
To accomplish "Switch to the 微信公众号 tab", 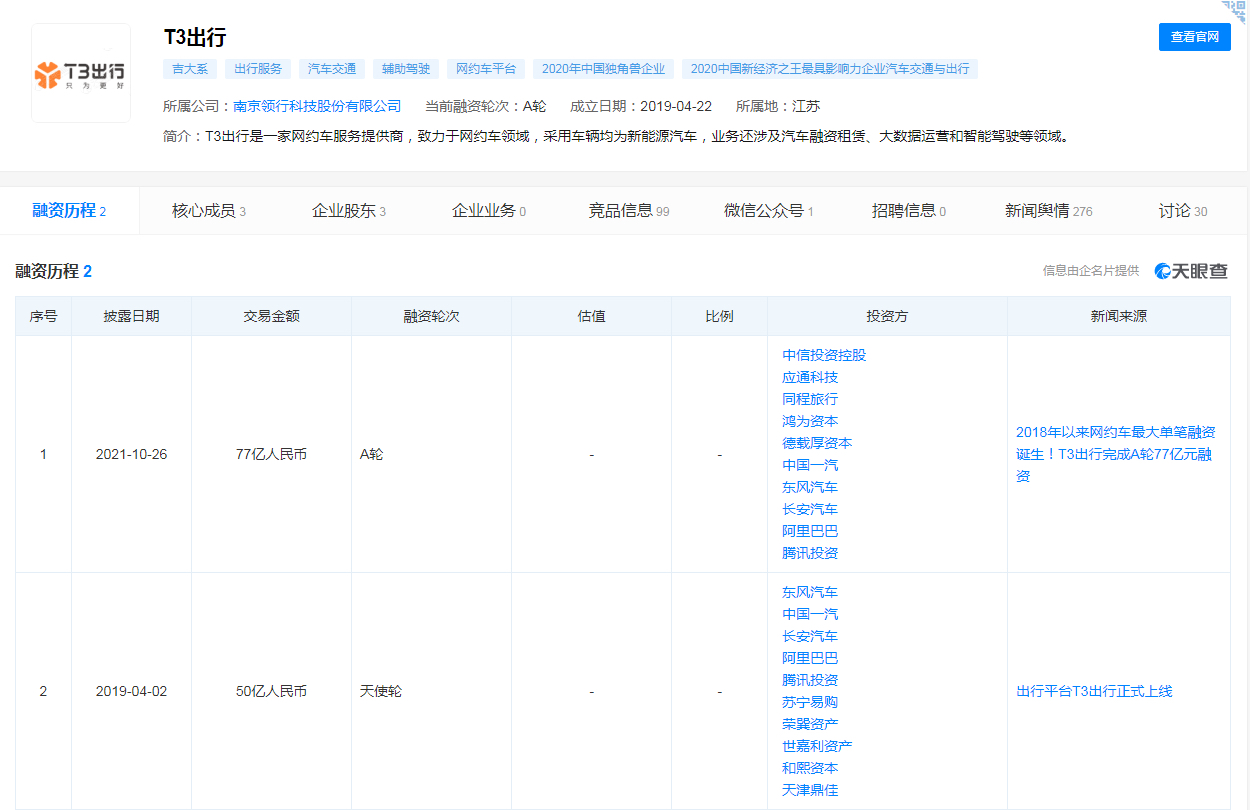I will coord(768,211).
